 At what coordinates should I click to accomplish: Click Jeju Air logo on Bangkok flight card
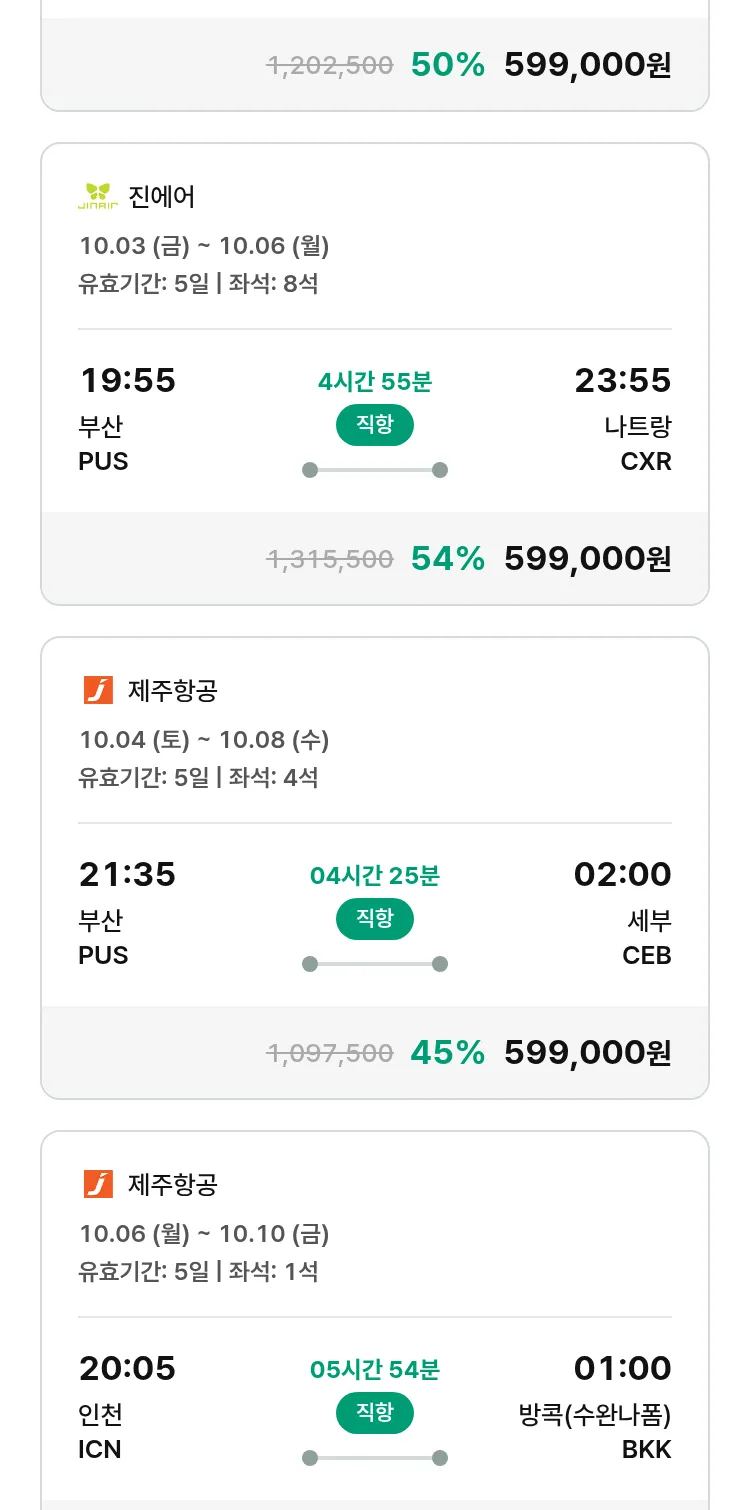coord(98,1184)
